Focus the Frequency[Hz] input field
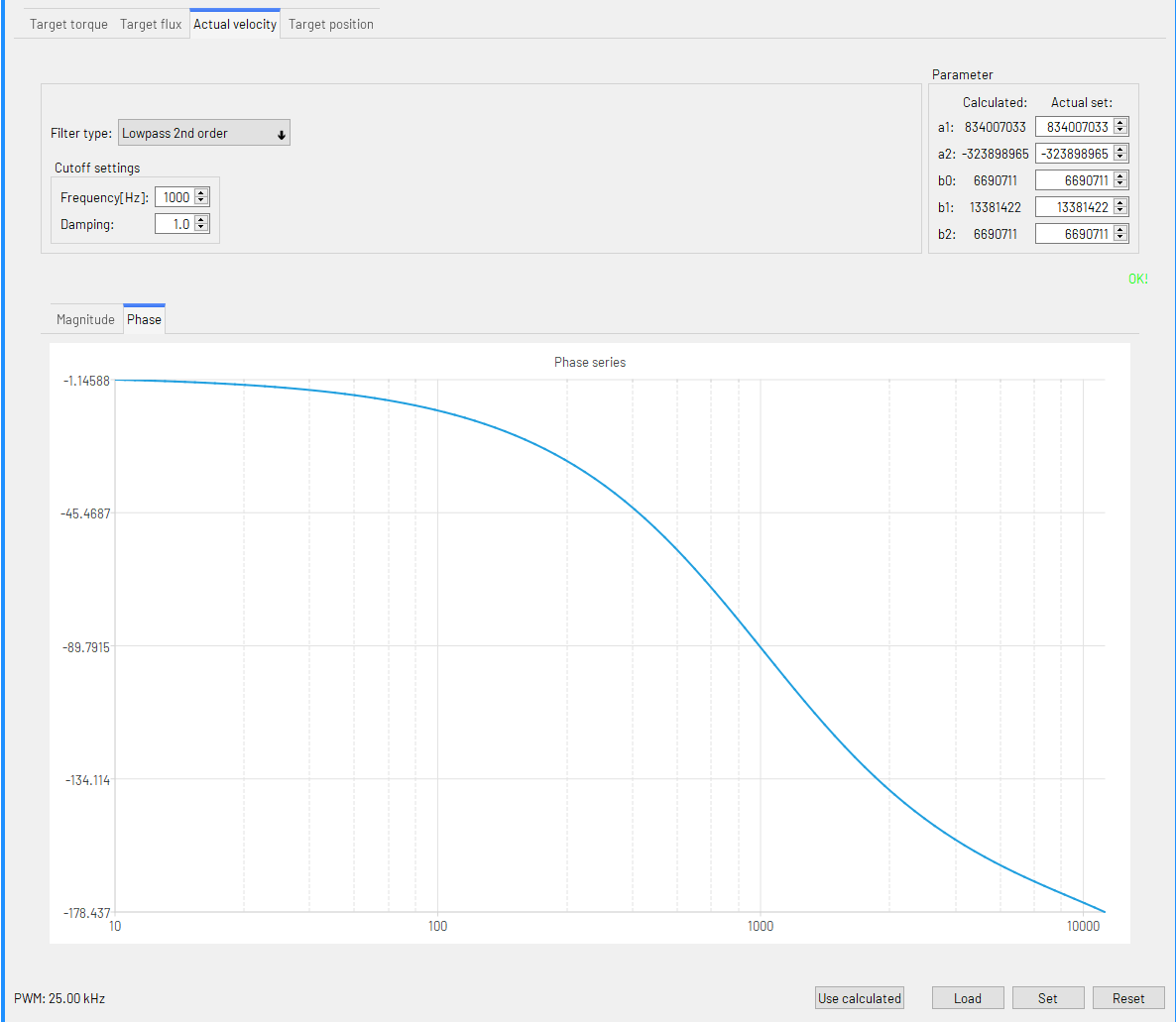The image size is (1176, 1022). click(x=175, y=197)
